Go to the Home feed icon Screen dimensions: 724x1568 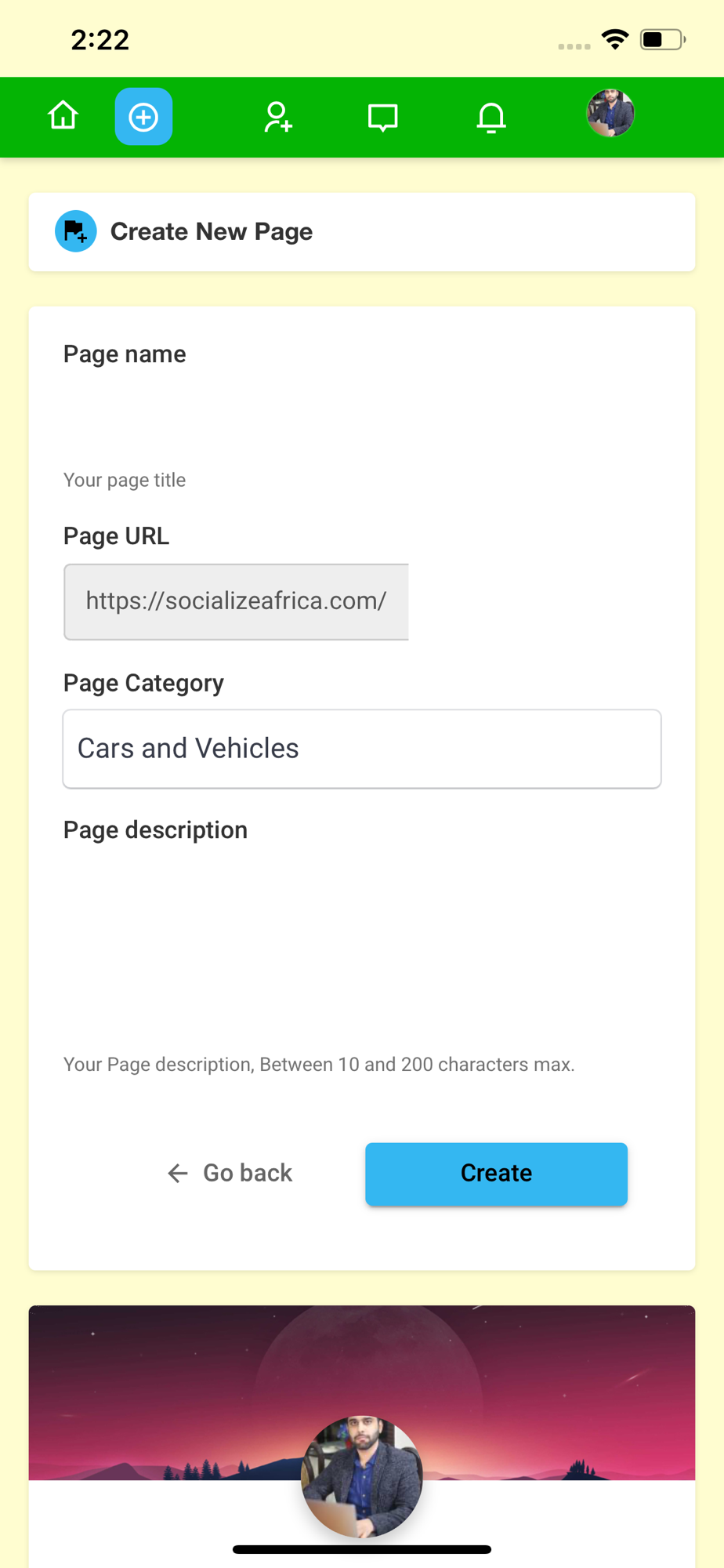63,116
